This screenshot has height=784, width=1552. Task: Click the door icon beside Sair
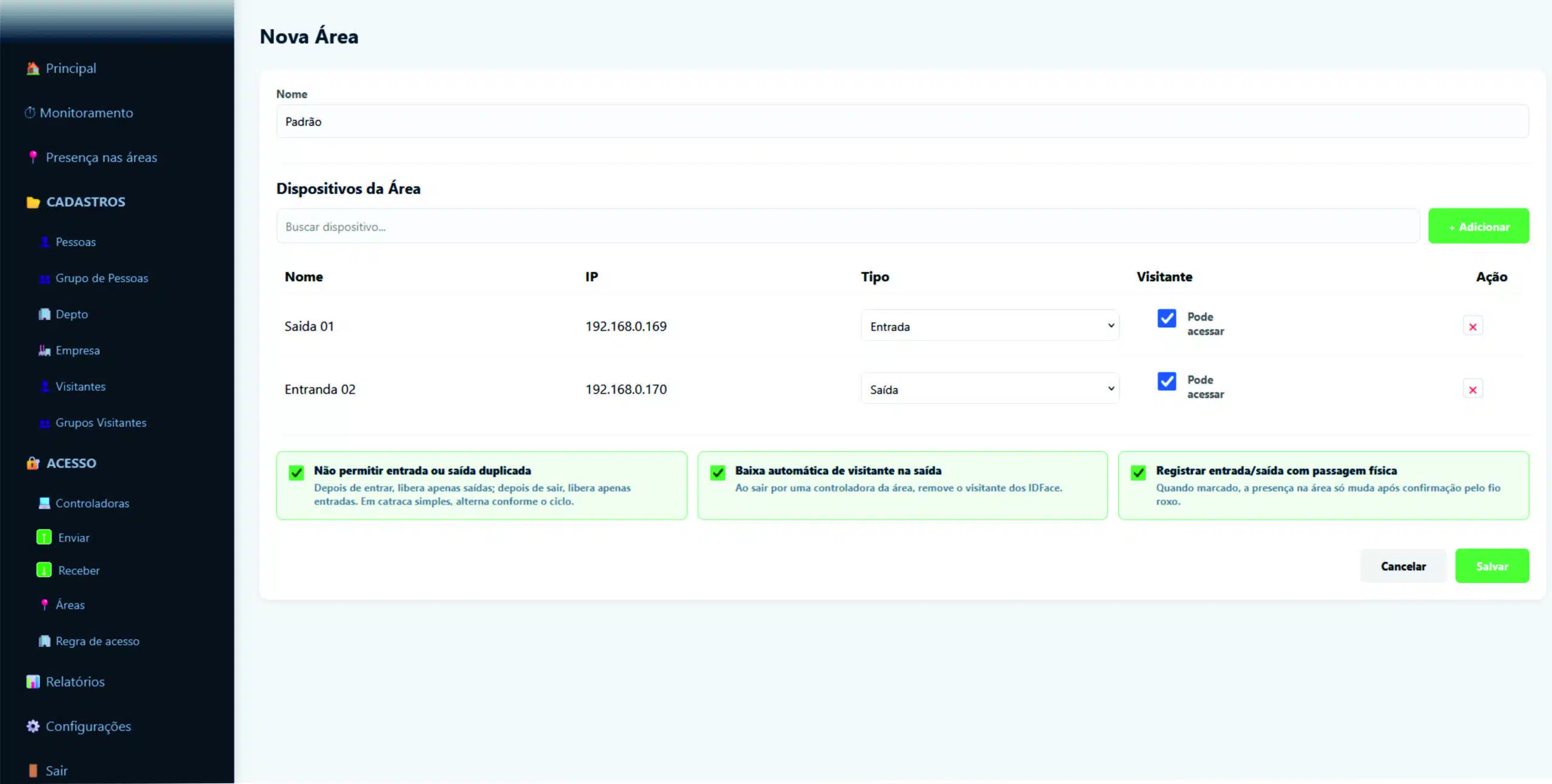click(x=33, y=771)
